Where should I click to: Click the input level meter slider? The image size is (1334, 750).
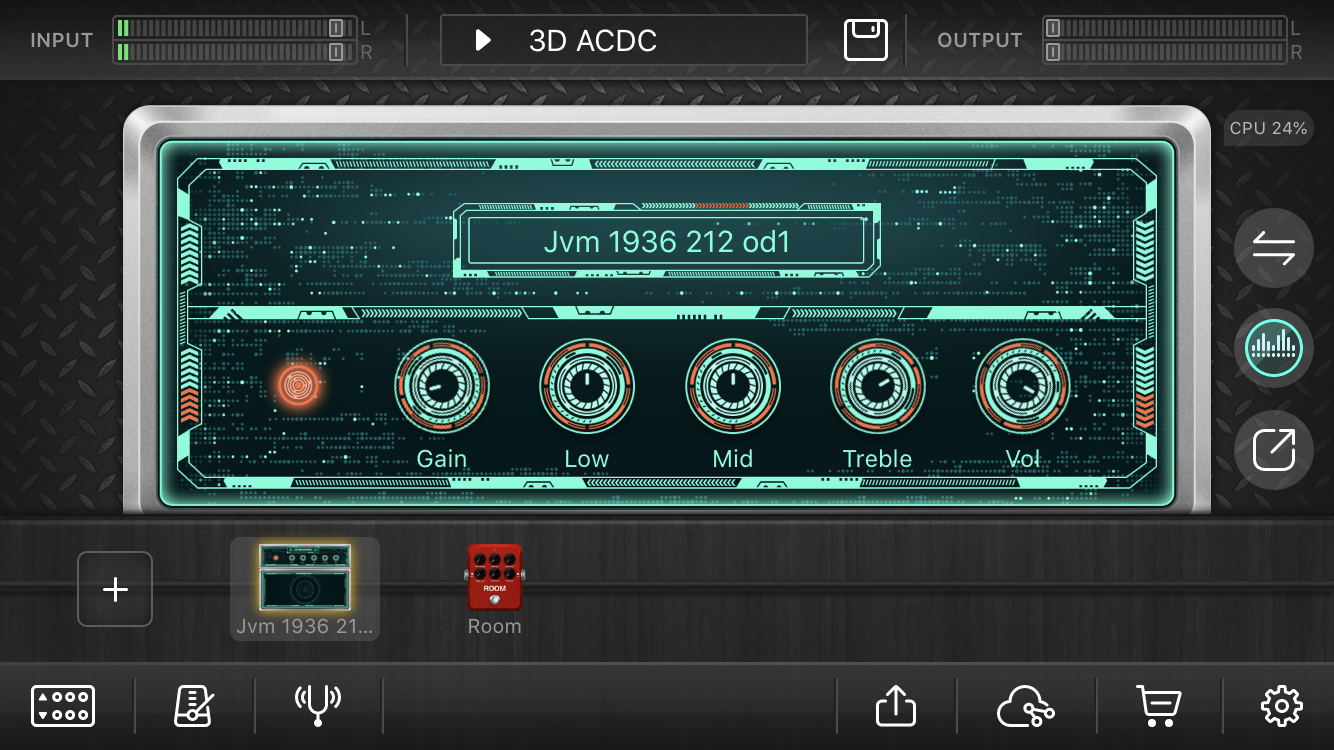click(x=235, y=40)
